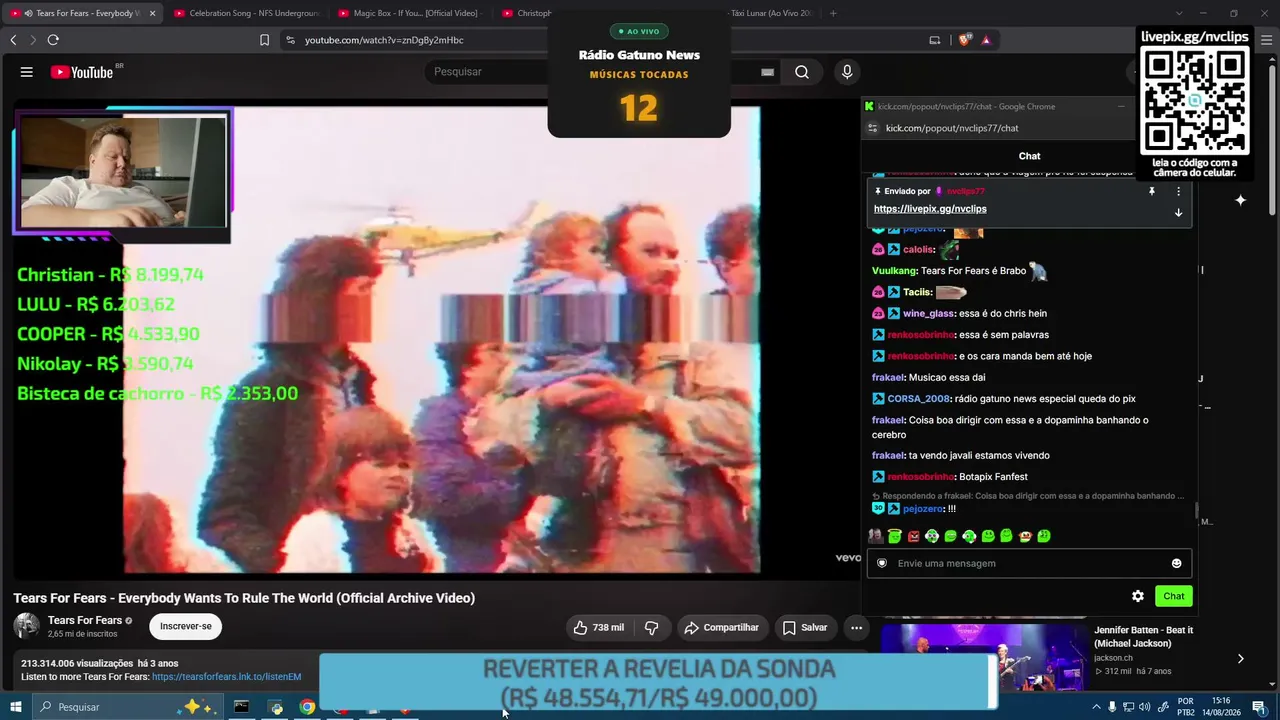Open pinned message options menu
The width and height of the screenshot is (1280, 720).
1178,191
